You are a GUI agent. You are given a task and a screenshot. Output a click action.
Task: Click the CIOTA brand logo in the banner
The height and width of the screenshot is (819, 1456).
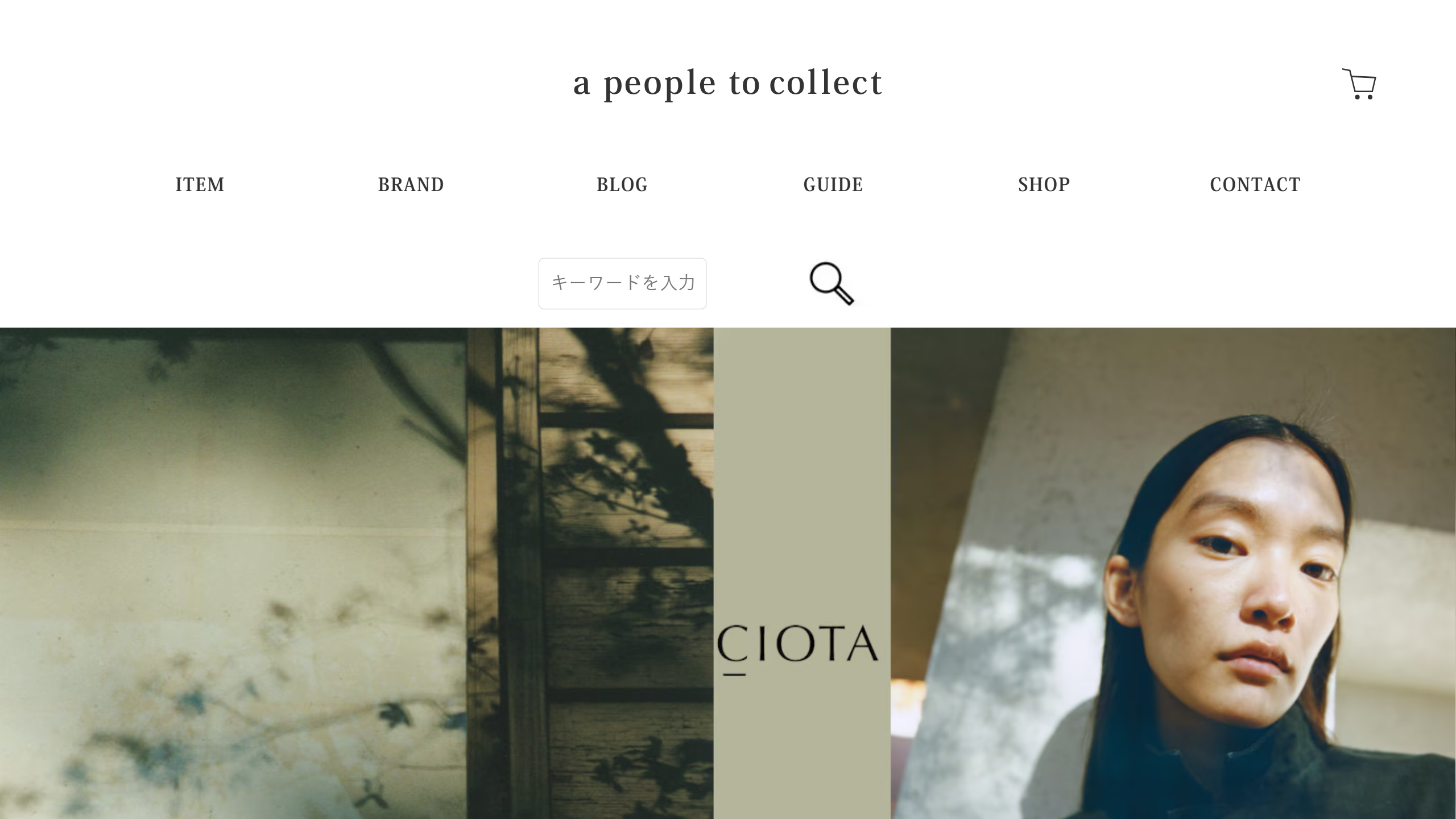798,648
